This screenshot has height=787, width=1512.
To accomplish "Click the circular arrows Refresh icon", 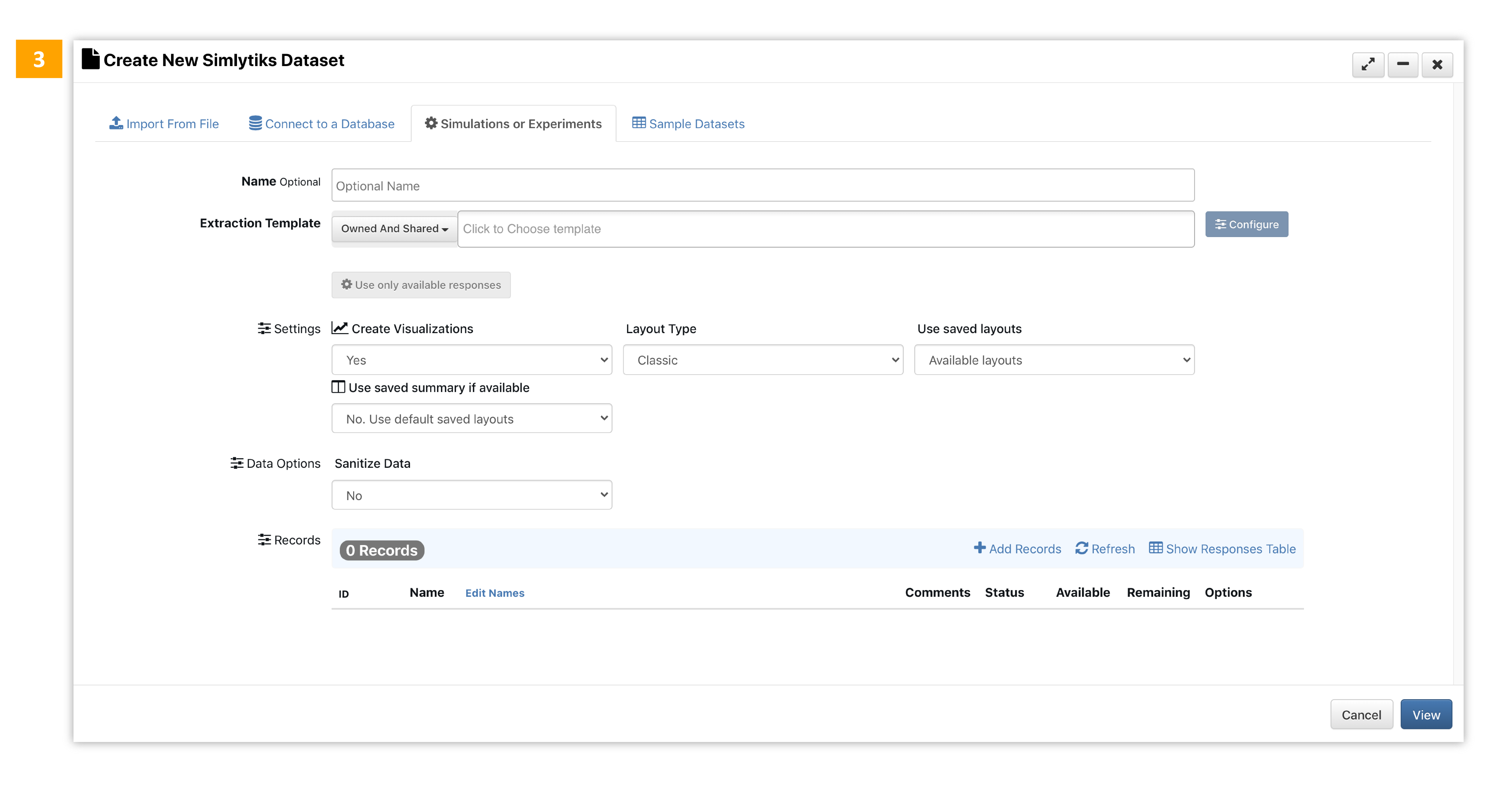I will pyautogui.click(x=1082, y=548).
